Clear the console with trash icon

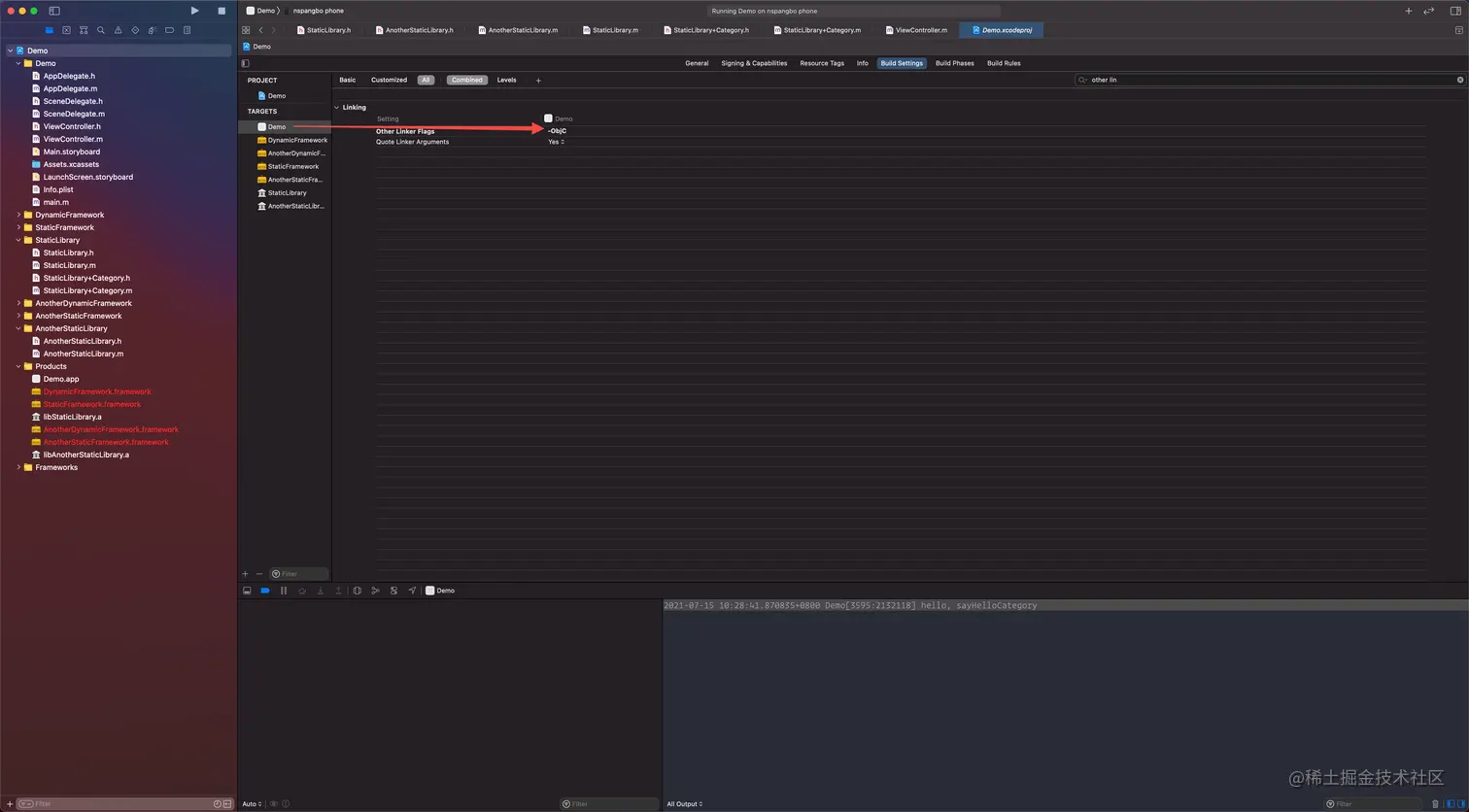click(1436, 804)
